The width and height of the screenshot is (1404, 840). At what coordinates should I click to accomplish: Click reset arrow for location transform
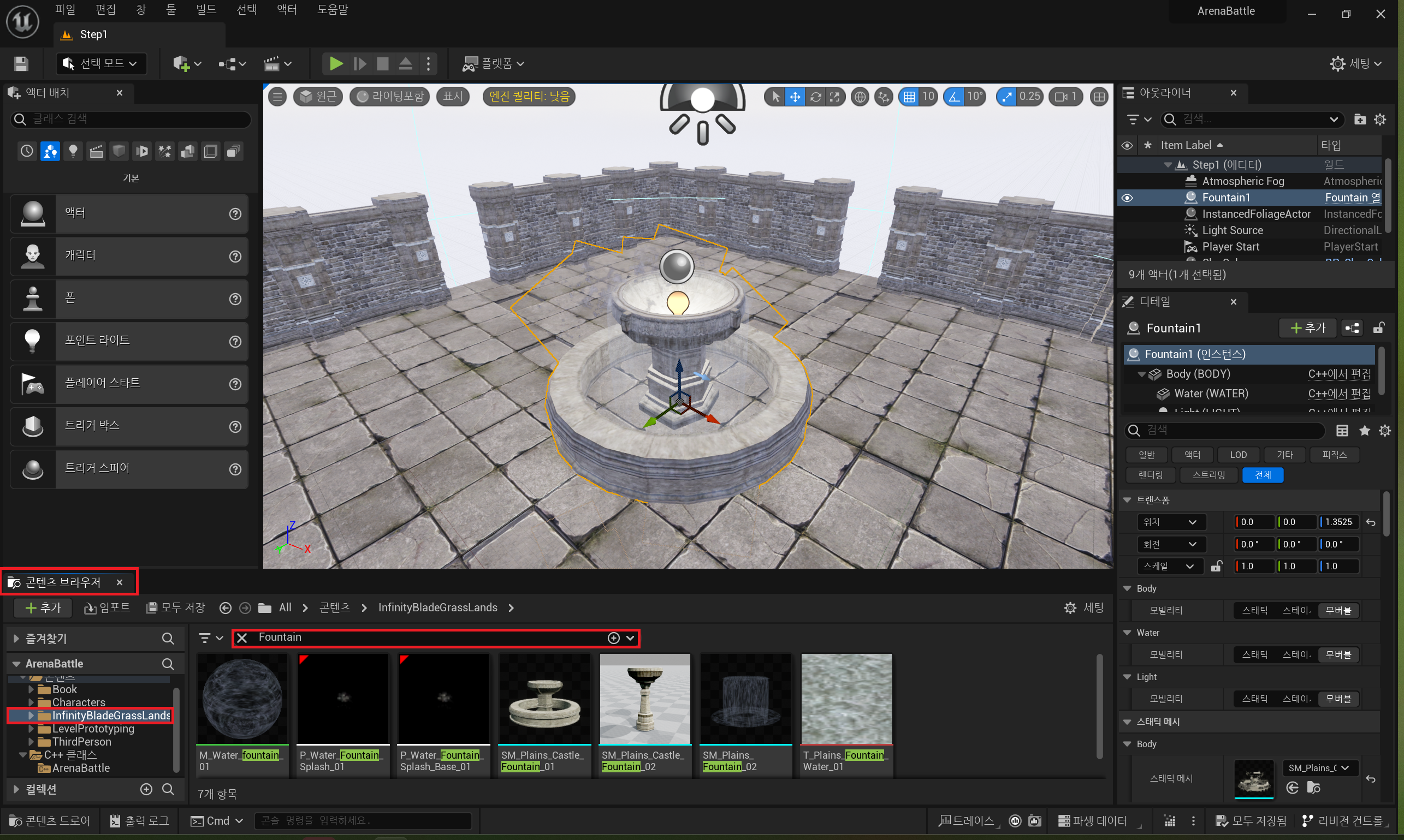tap(1370, 522)
